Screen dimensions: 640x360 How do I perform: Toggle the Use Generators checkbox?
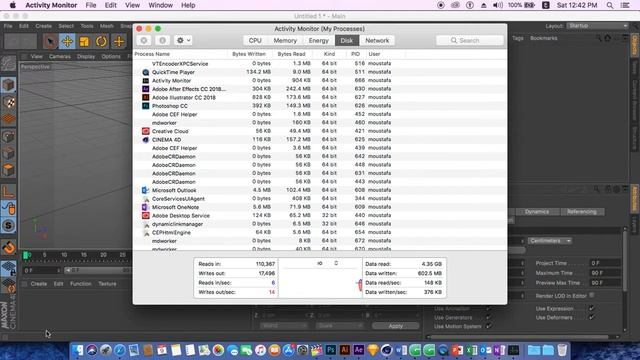pyautogui.click(x=489, y=317)
